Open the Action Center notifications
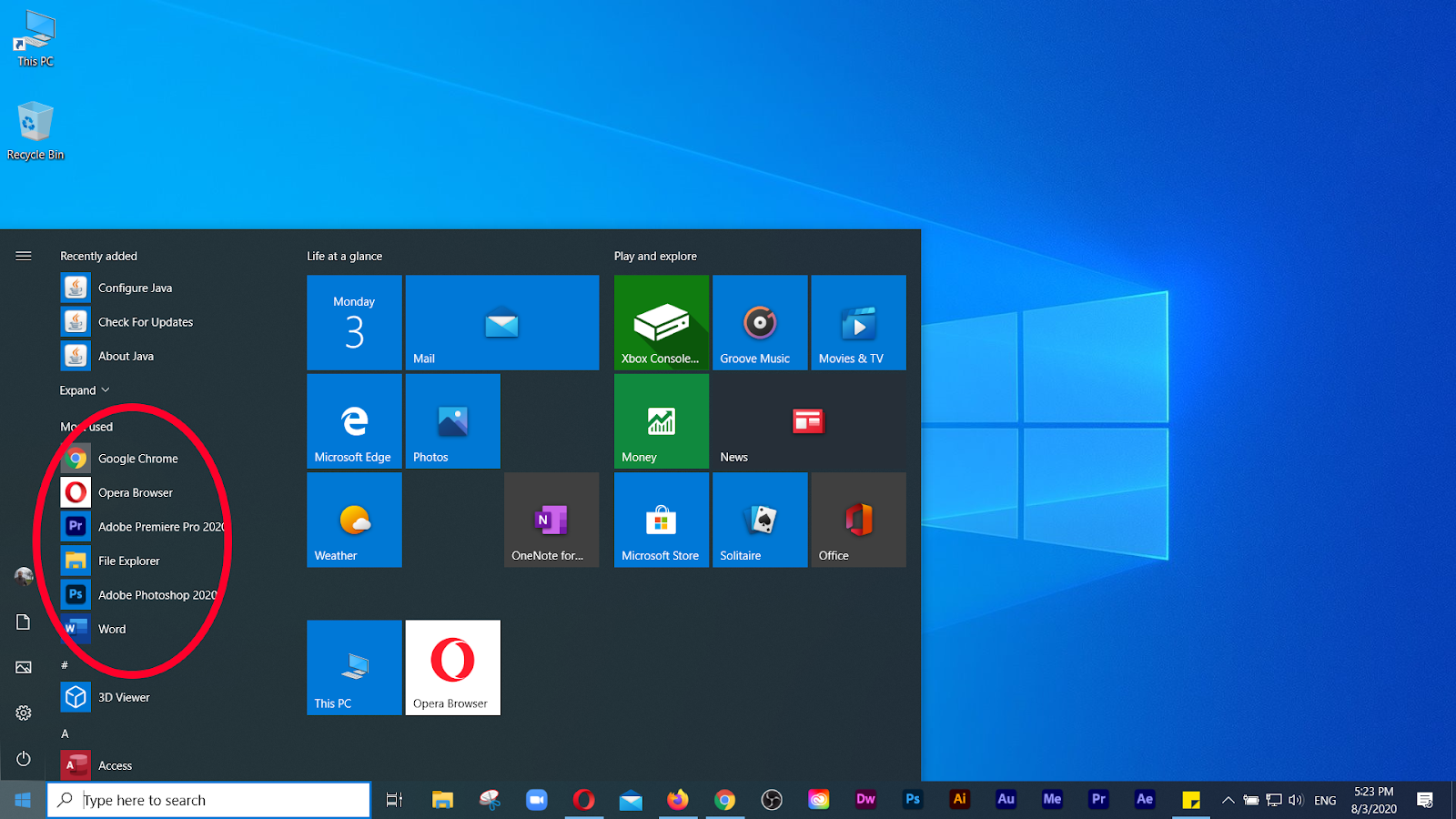This screenshot has height=819, width=1456. pos(1425,800)
